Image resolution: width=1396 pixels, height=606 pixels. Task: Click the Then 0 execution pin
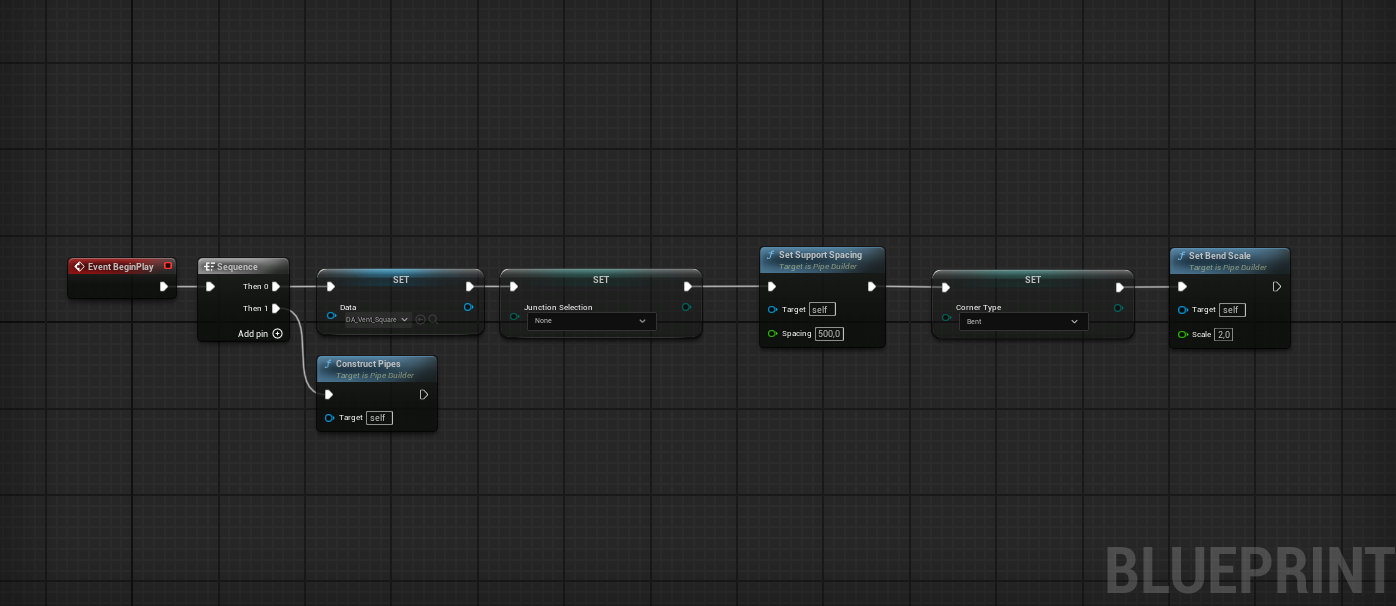click(276, 287)
